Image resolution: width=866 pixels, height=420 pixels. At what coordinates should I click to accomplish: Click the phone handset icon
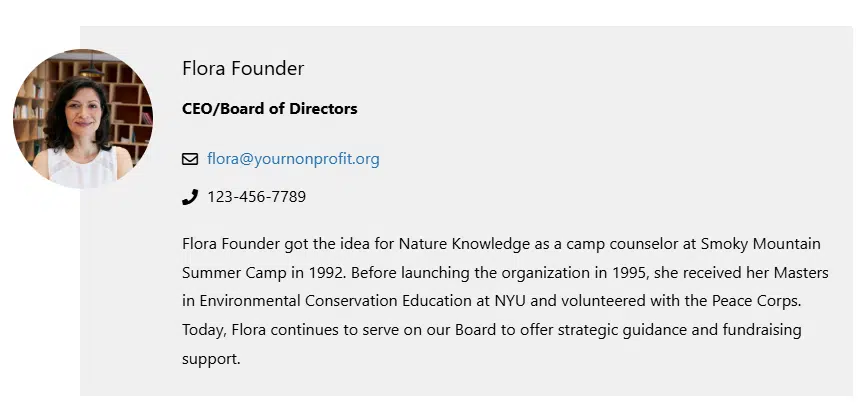tap(190, 197)
